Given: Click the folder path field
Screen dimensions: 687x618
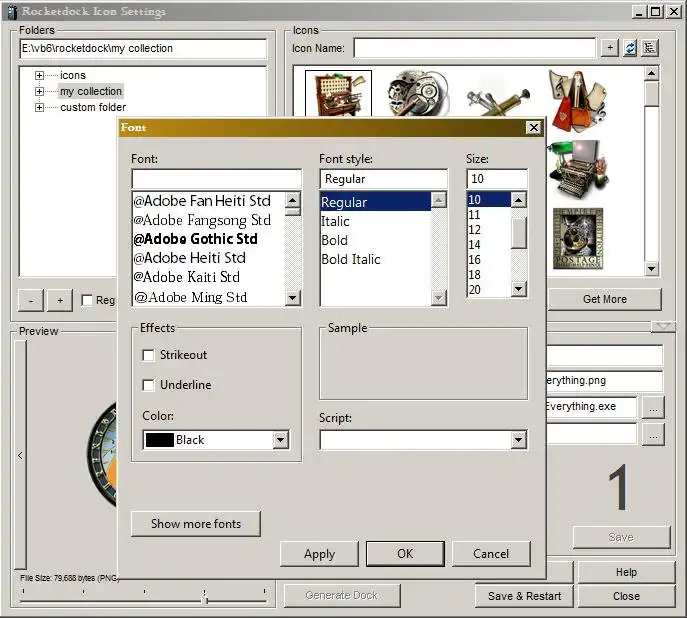Looking at the screenshot, I should click(x=143, y=48).
